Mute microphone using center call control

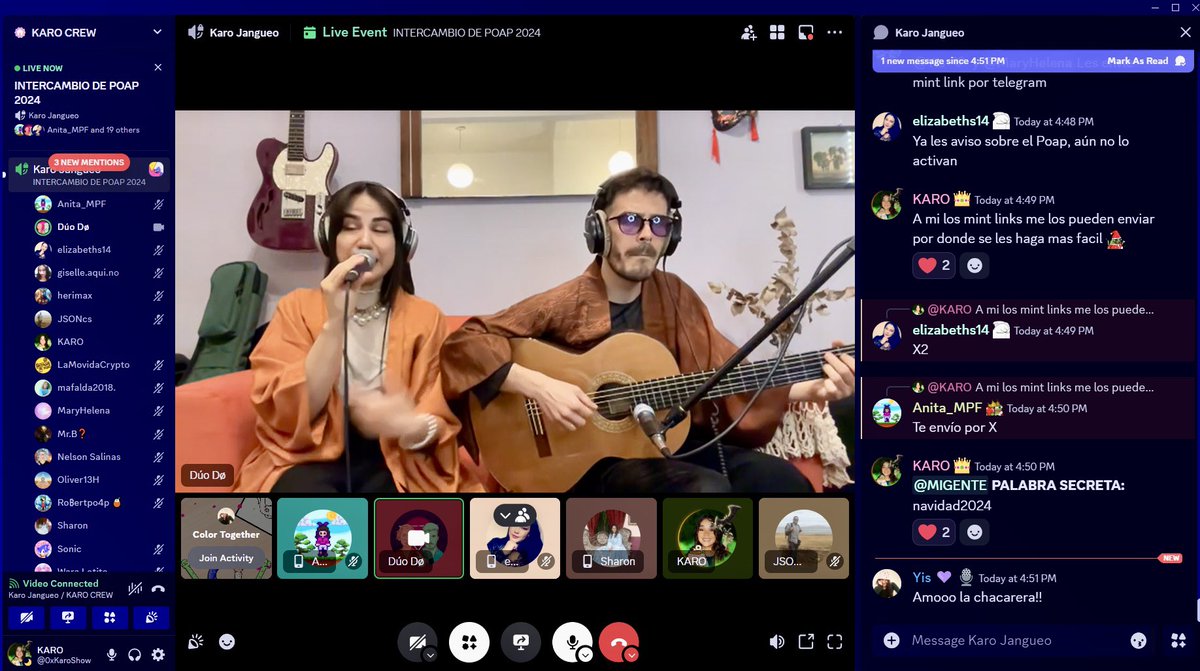click(x=572, y=642)
